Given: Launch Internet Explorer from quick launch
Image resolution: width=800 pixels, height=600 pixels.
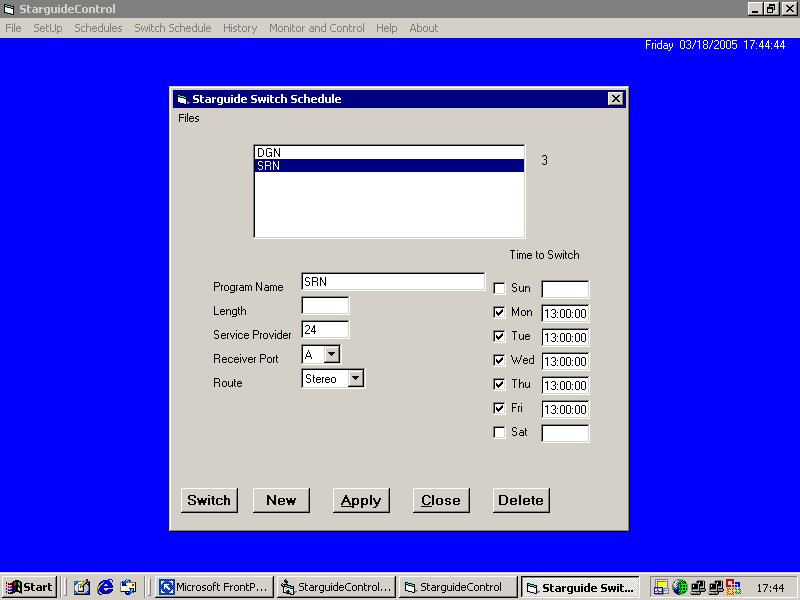Looking at the screenshot, I should click(x=105, y=587).
